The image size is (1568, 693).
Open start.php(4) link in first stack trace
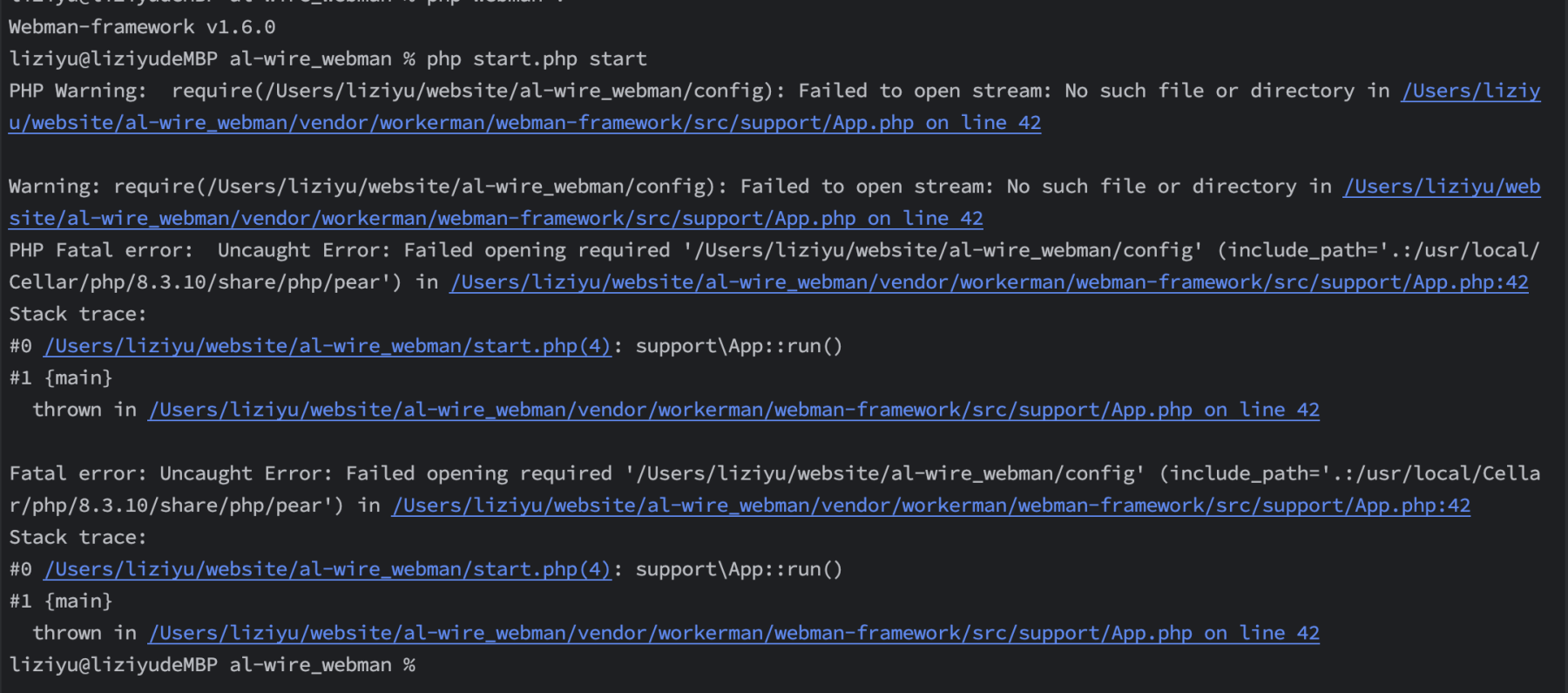point(328,346)
